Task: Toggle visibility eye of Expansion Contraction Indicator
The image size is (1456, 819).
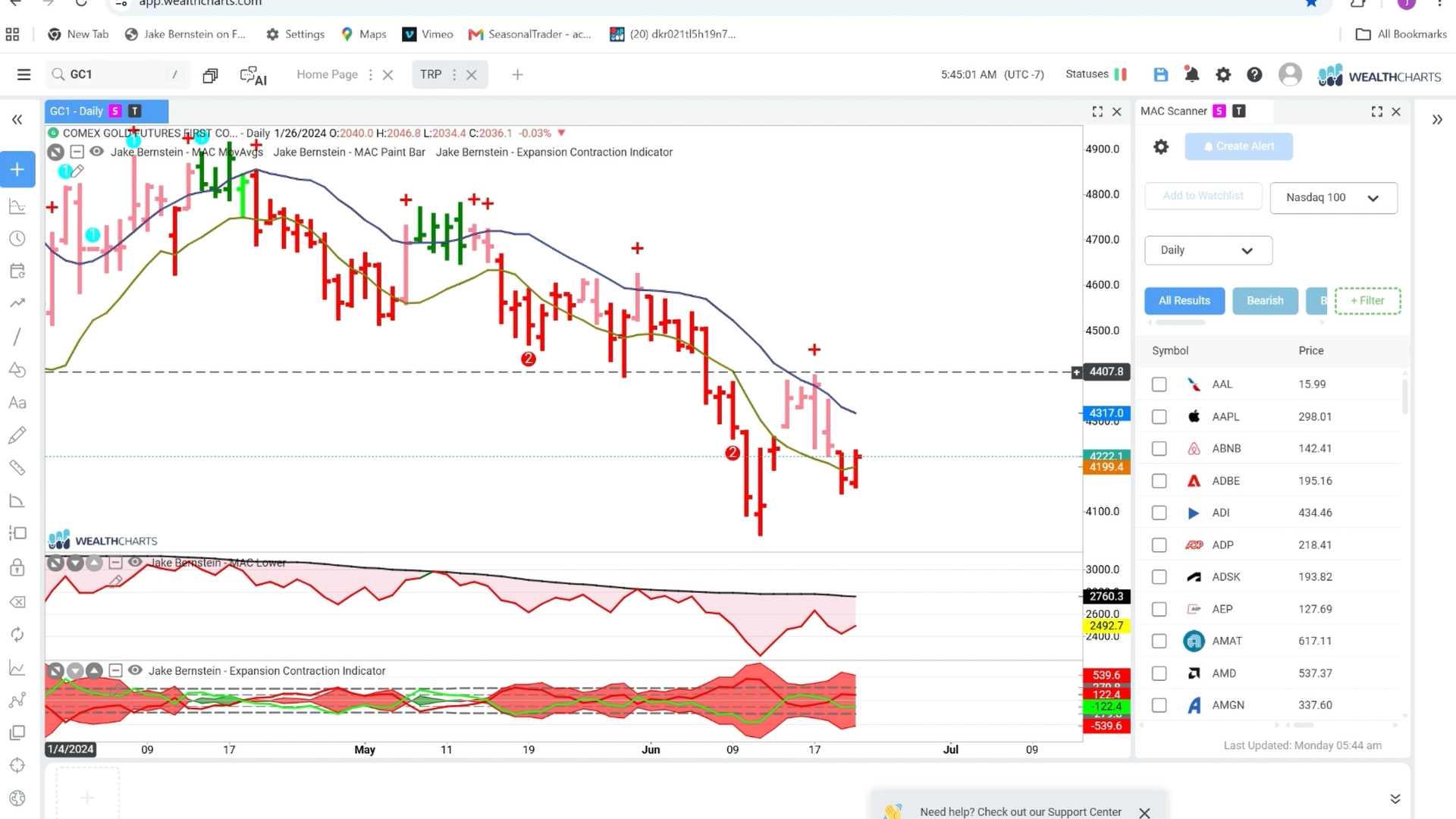Action: click(135, 670)
